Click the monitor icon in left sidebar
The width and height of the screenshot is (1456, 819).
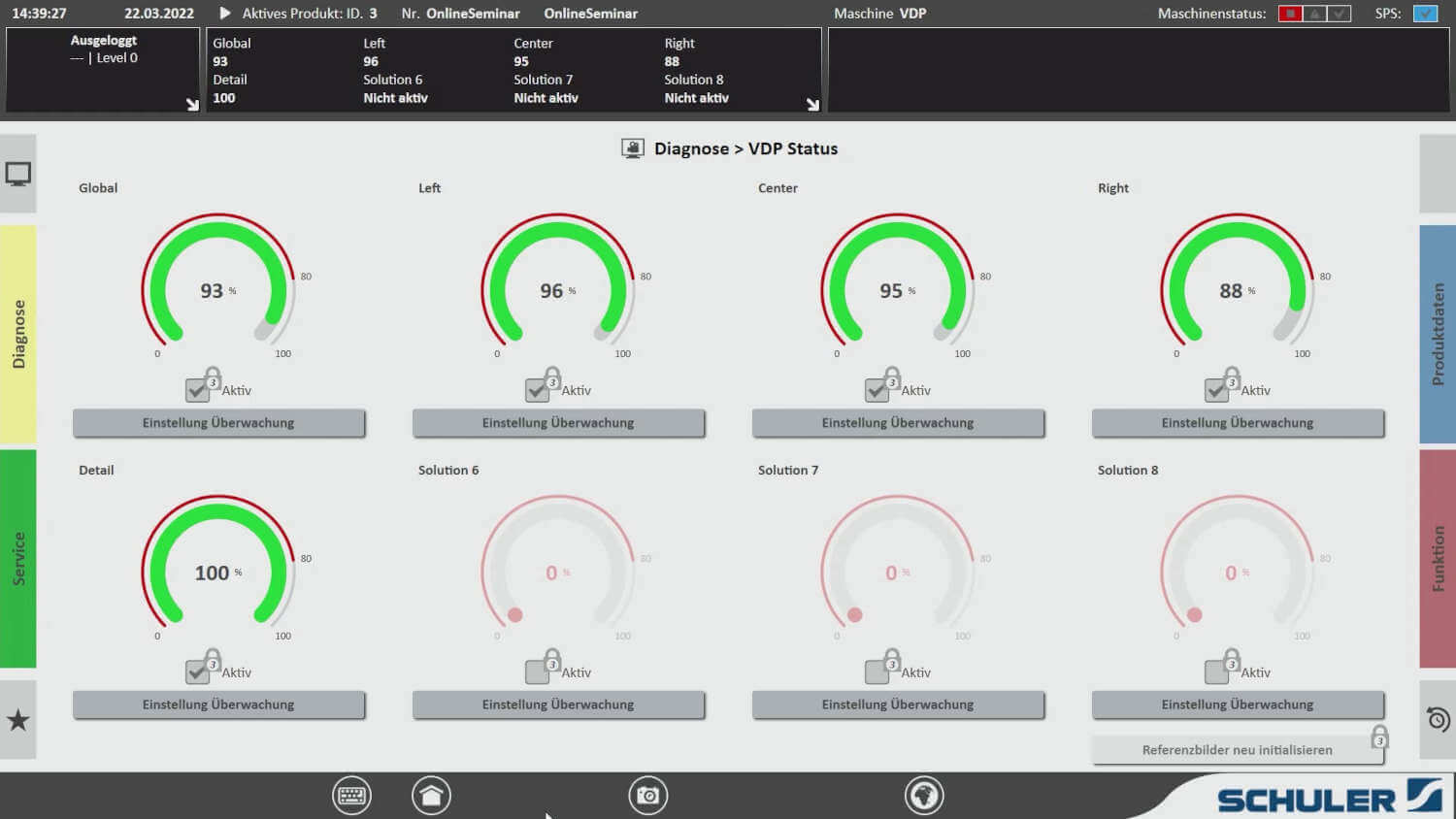coord(18,175)
